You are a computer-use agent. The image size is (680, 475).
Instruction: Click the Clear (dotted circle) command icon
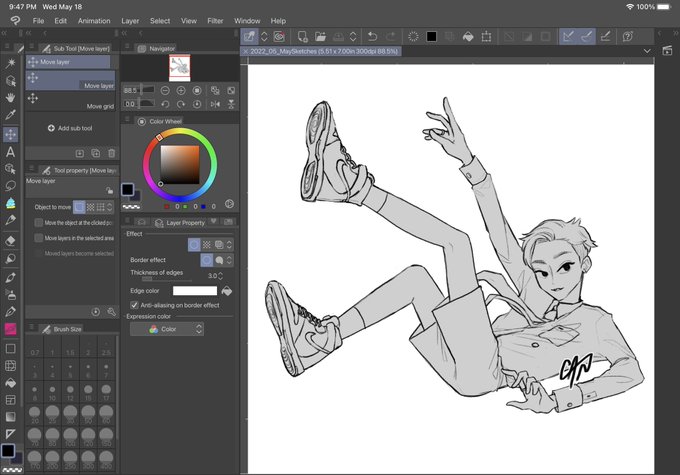(x=413, y=37)
